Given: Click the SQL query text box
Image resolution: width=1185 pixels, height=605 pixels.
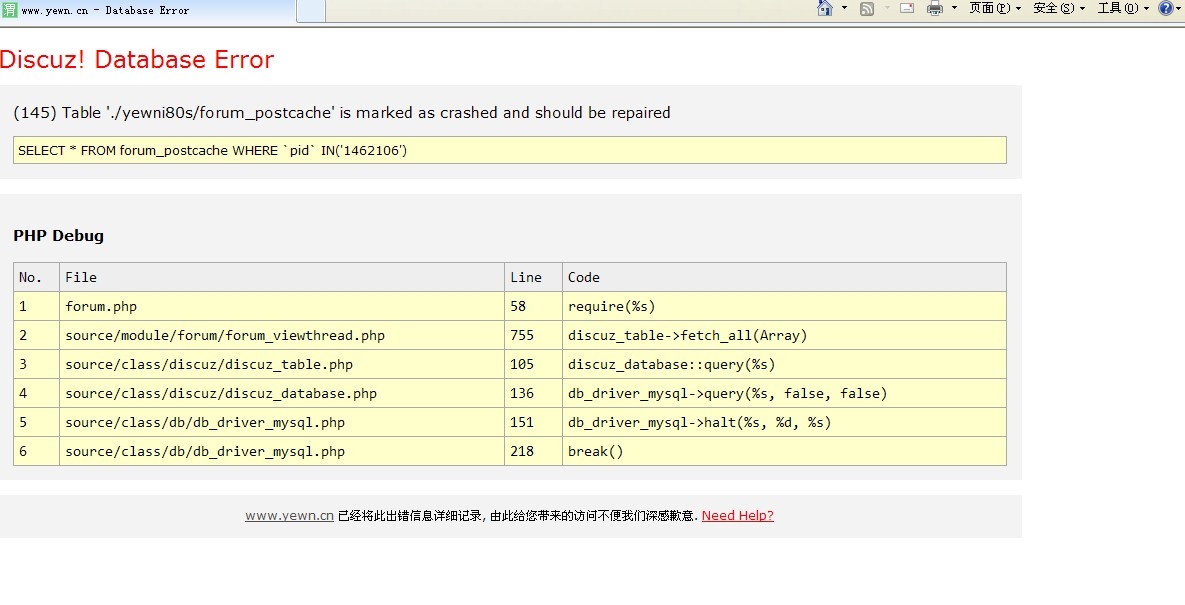Looking at the screenshot, I should pyautogui.click(x=509, y=150).
